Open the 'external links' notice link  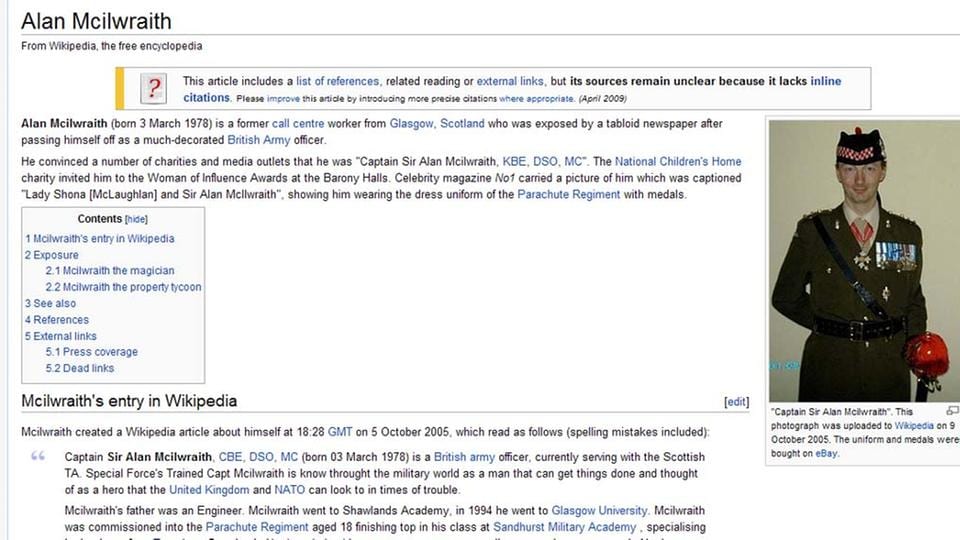click(x=510, y=81)
